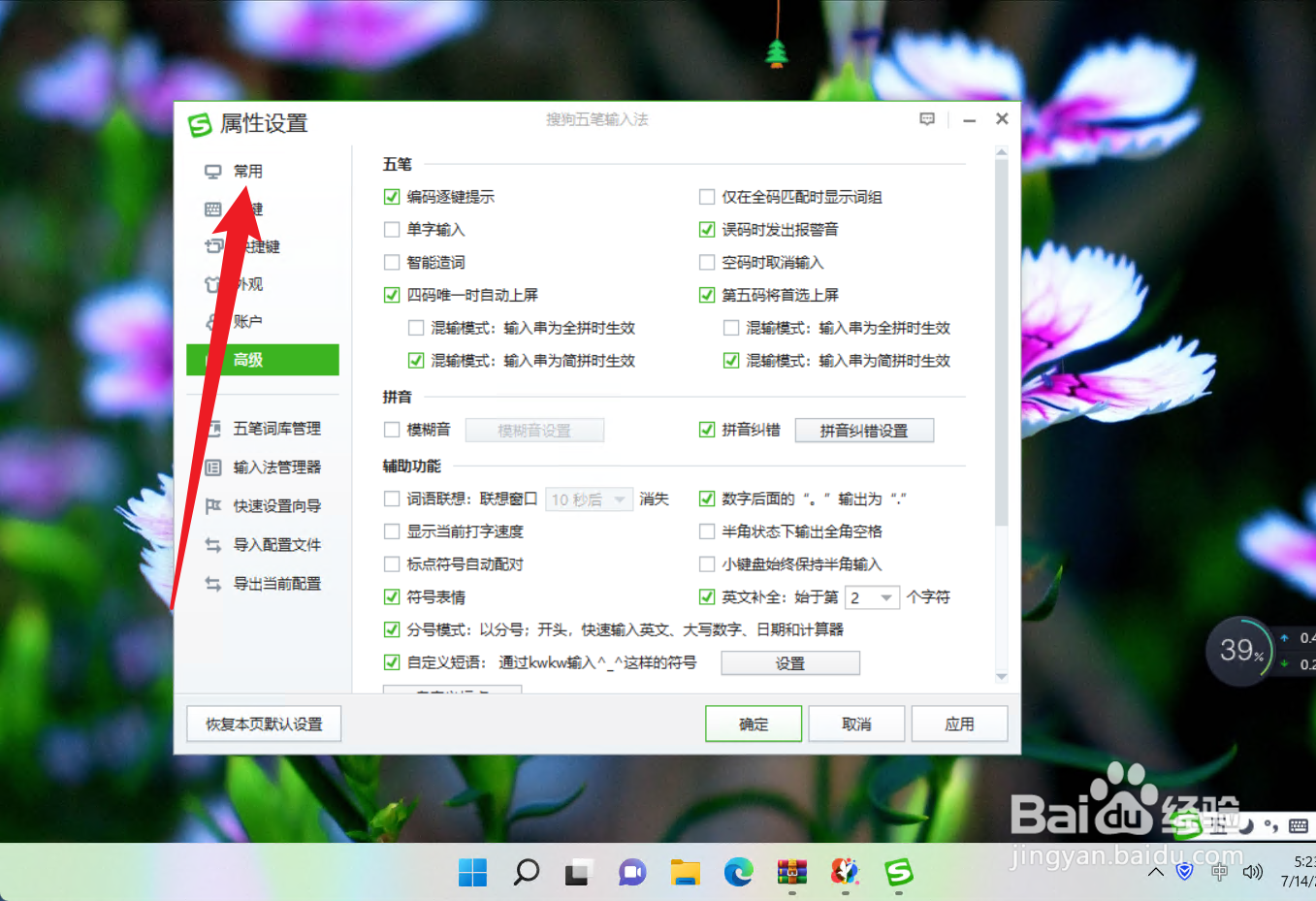This screenshot has height=901, width=1316.
Task: Click the 模糊音设置 button
Action: (534, 431)
